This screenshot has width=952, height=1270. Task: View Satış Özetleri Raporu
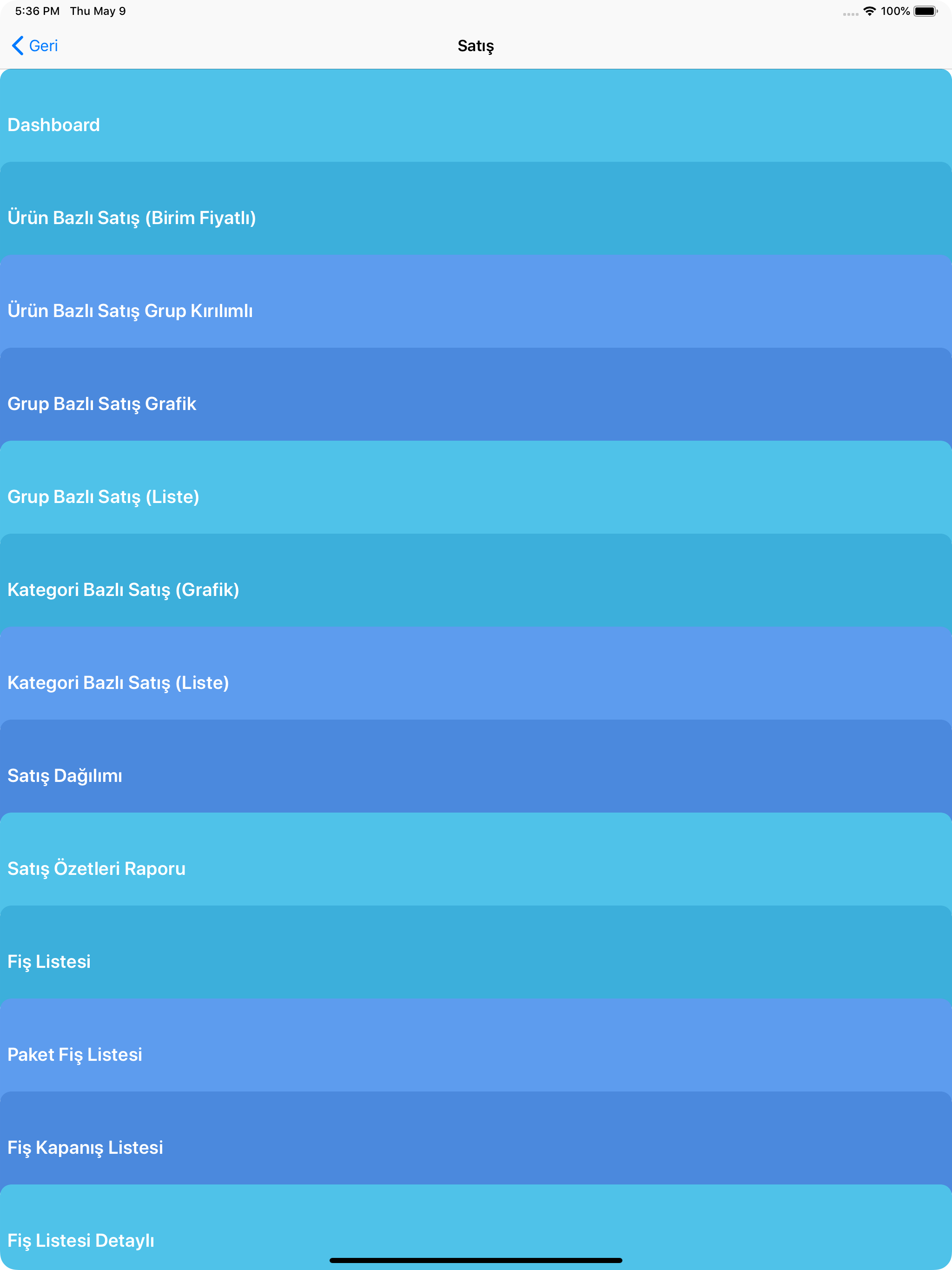(476, 860)
